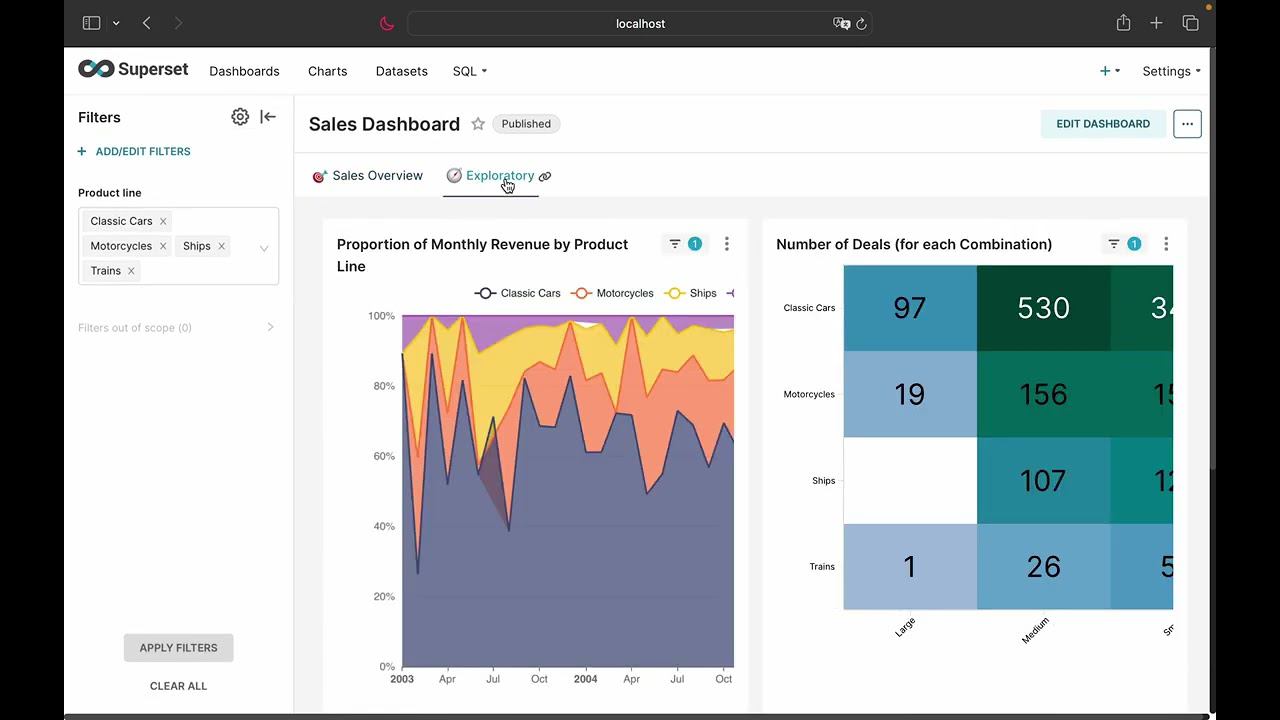Open applied filters indicator on Proportion chart
Screen dimensions: 1280x720
[x=685, y=244]
